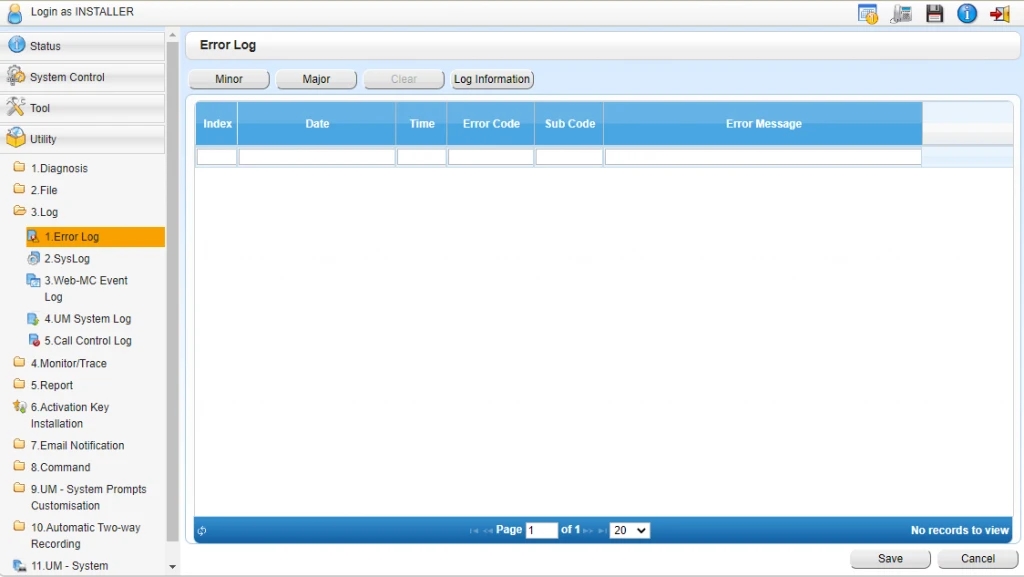Click the telephone device icon in top toolbar

[x=901, y=13]
